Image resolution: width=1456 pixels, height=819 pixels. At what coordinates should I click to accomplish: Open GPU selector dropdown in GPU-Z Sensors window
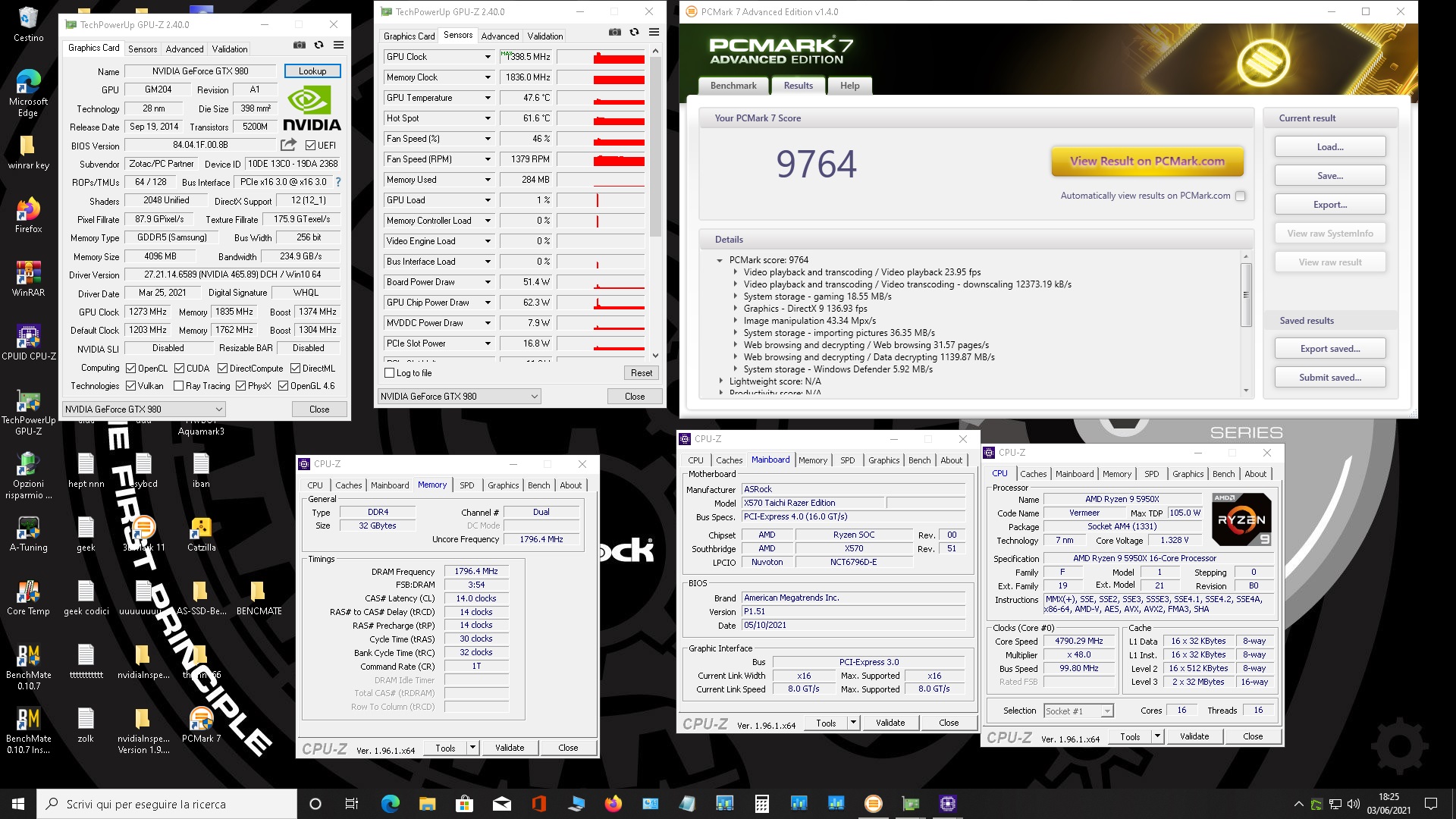(x=460, y=397)
